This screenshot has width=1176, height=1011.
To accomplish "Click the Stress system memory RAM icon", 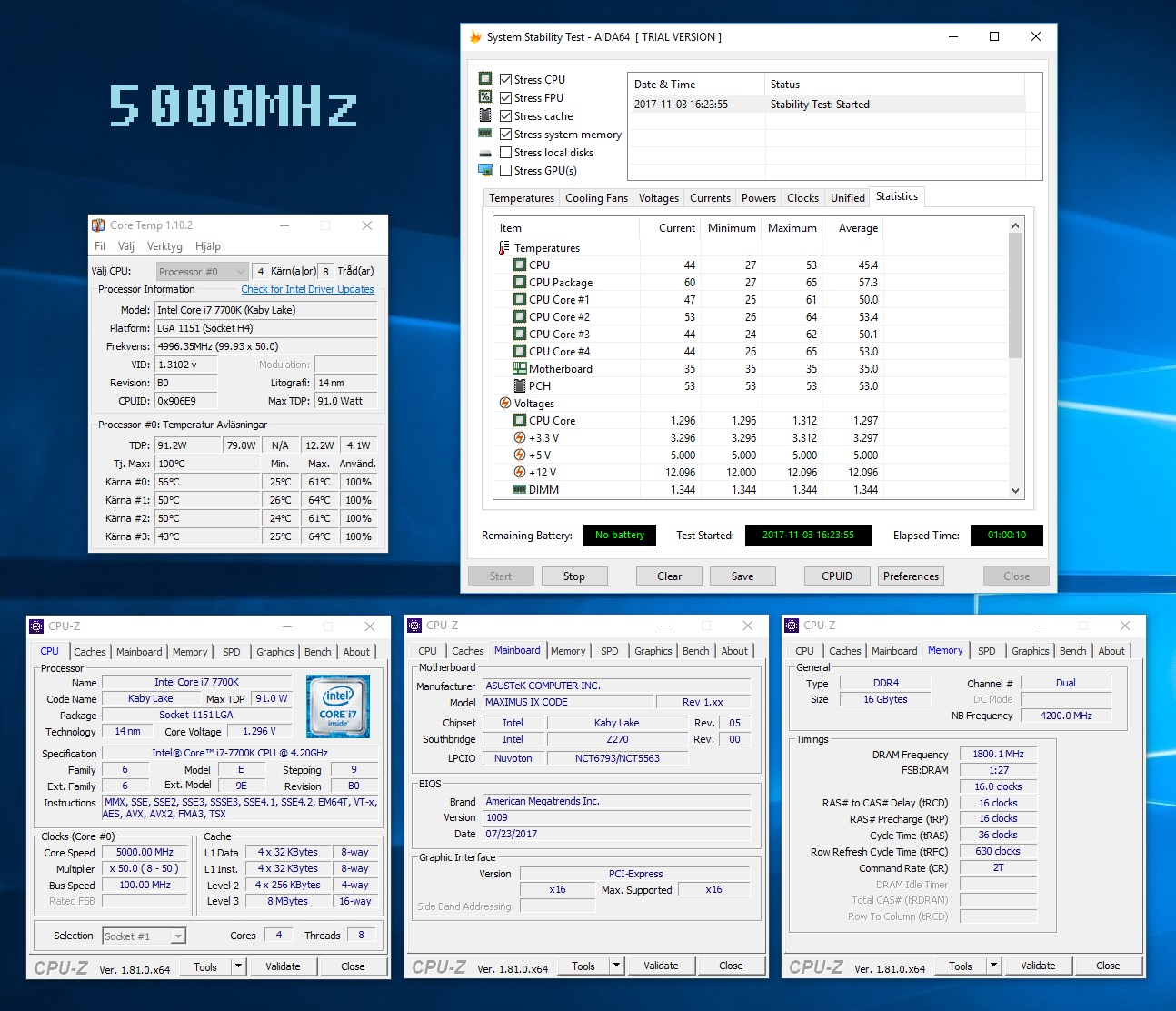I will click(485, 134).
